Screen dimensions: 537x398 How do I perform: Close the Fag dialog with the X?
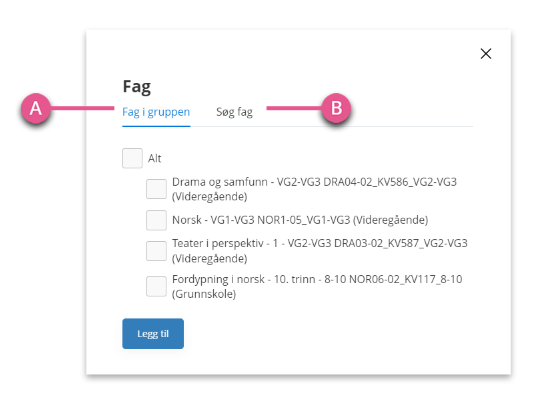(486, 54)
